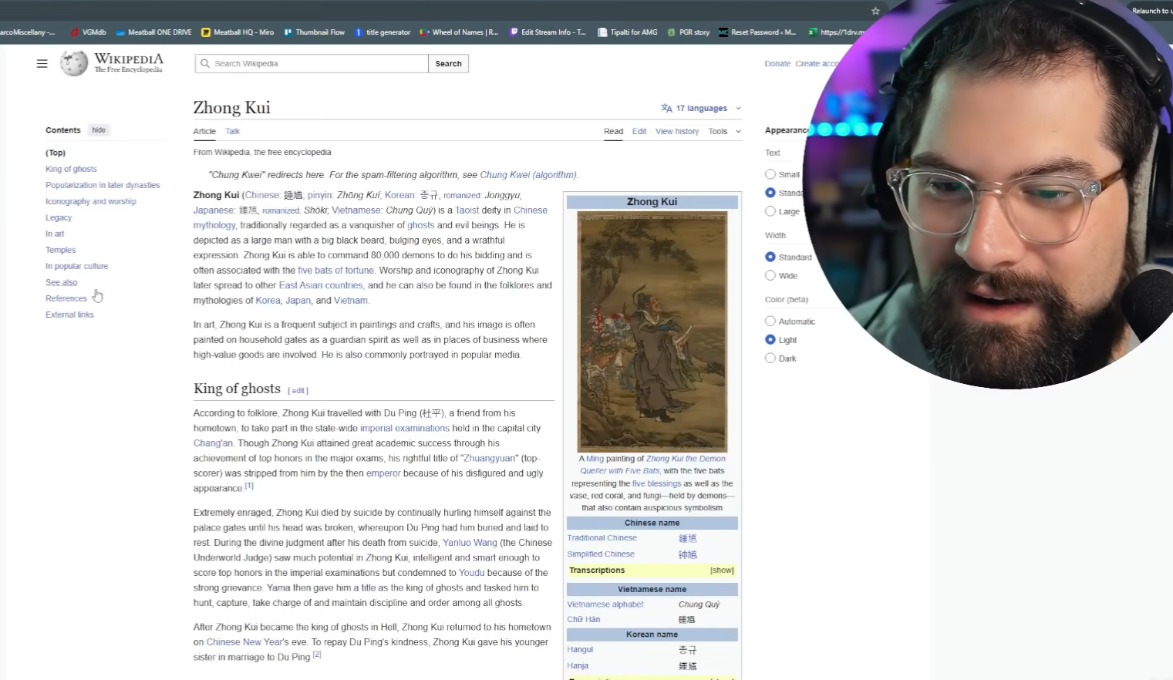Expand the 17 languages dropdown arrow
The image size is (1173, 680).
(738, 108)
